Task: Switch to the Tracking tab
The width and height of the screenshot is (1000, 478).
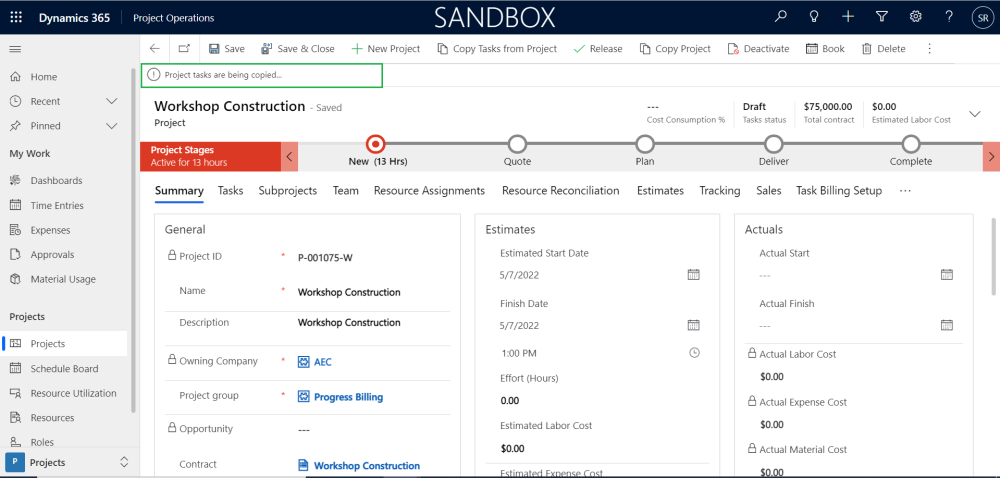Action: tap(720, 191)
